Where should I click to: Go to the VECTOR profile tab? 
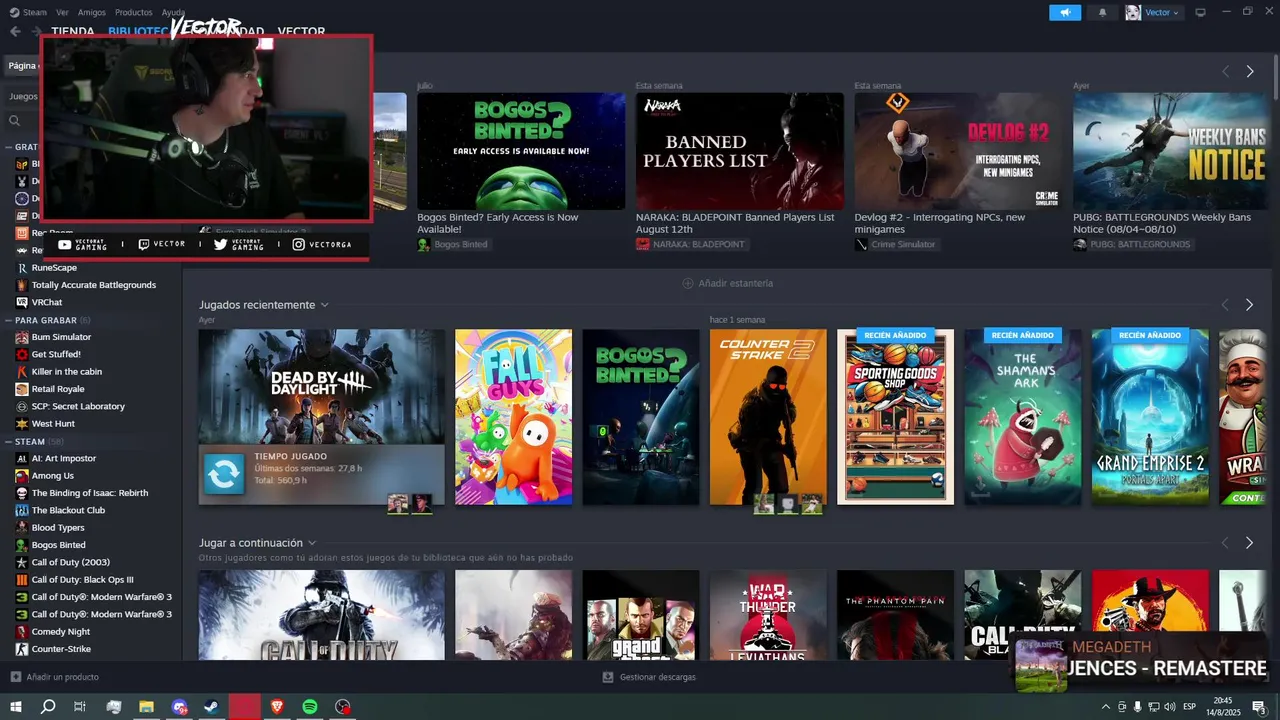point(301,32)
